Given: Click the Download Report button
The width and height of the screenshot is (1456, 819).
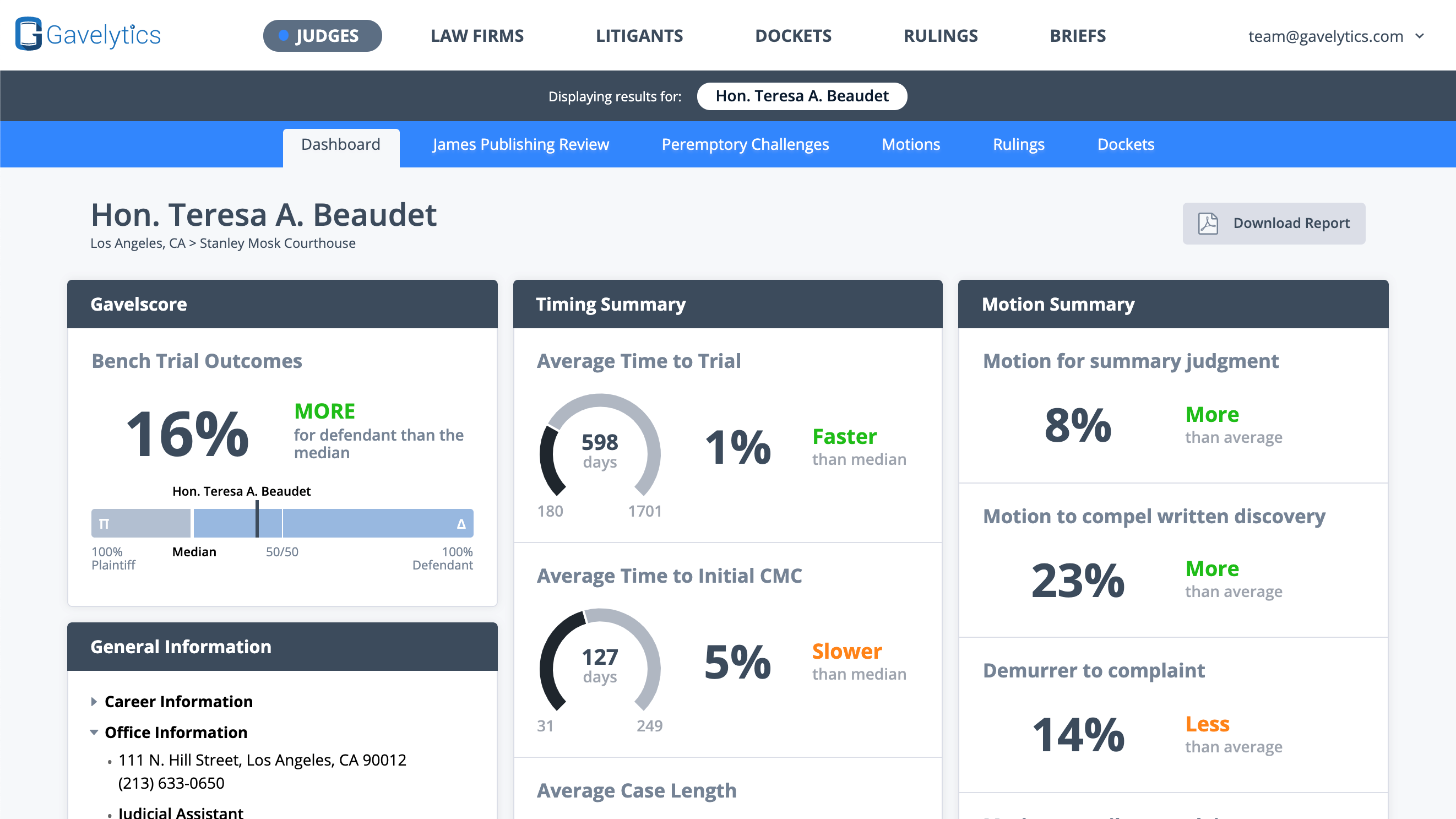Looking at the screenshot, I should 1274,222.
